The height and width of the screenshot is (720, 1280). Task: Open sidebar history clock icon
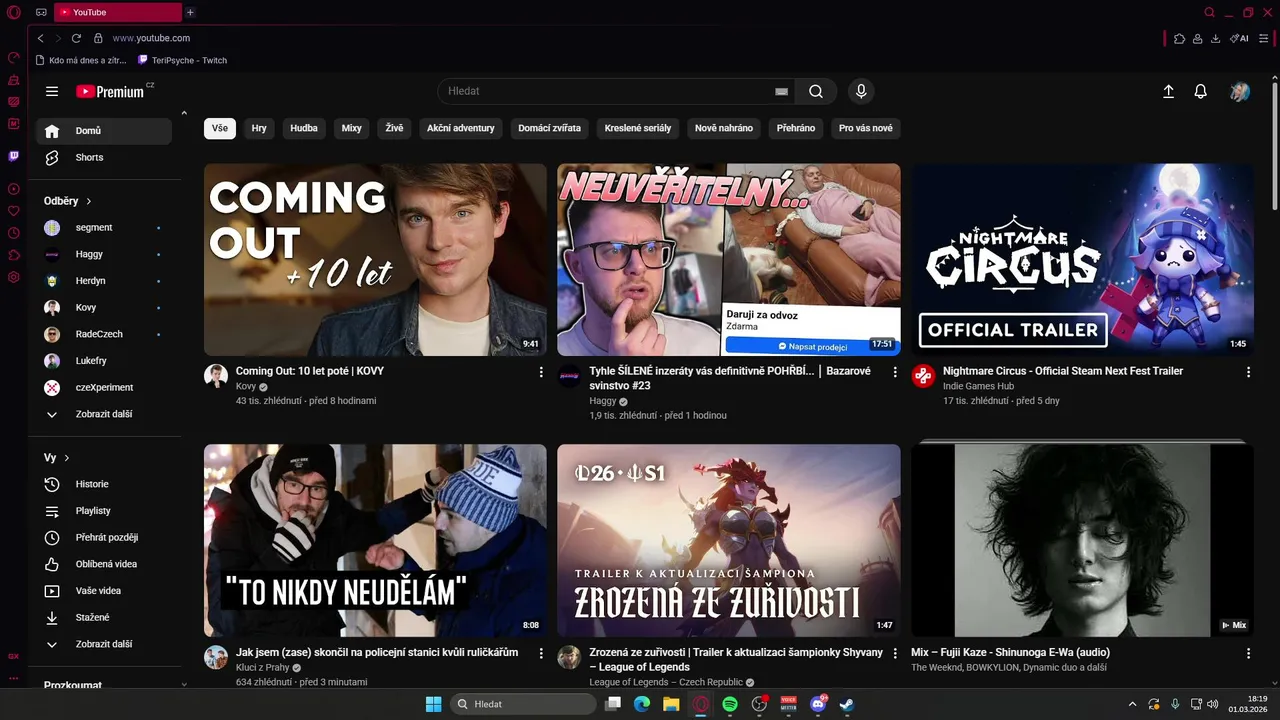[14, 233]
